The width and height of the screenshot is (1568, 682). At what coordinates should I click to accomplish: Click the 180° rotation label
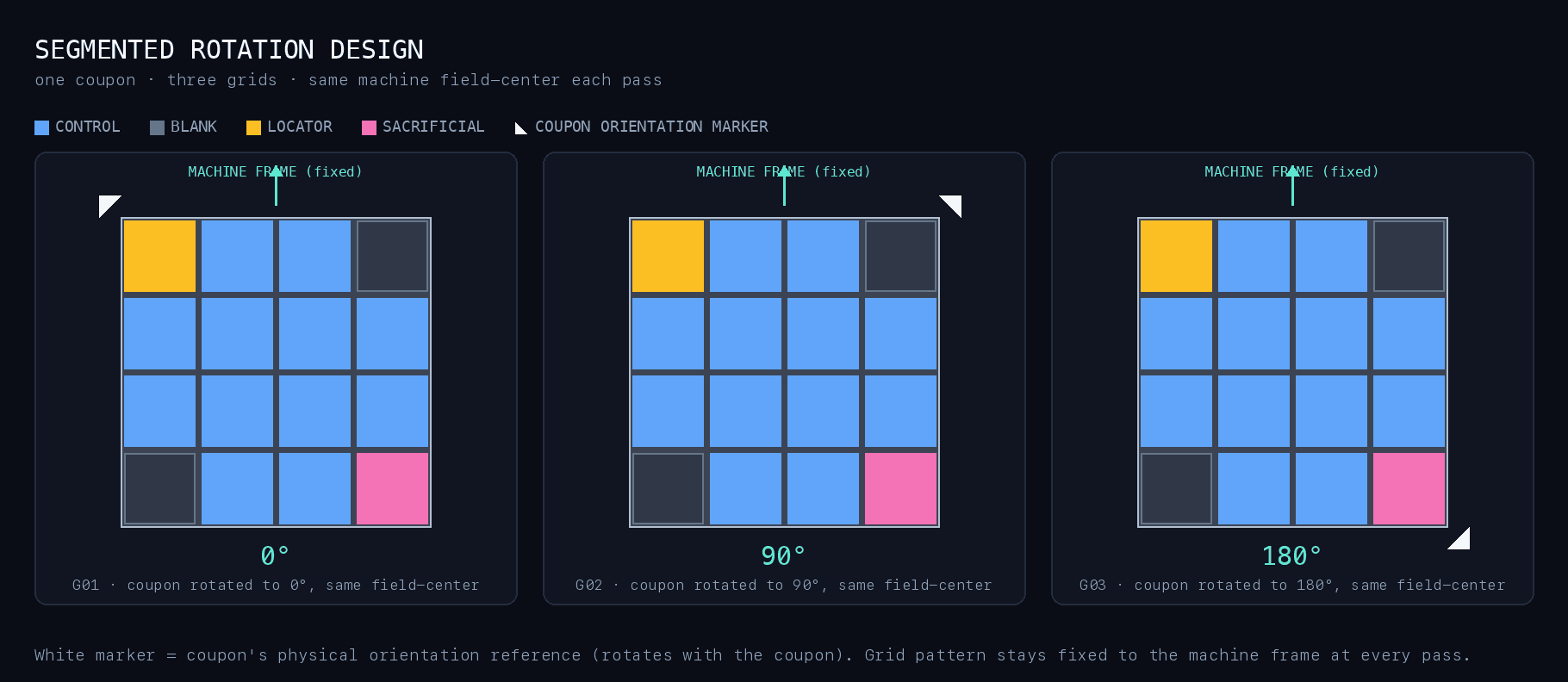(1291, 556)
